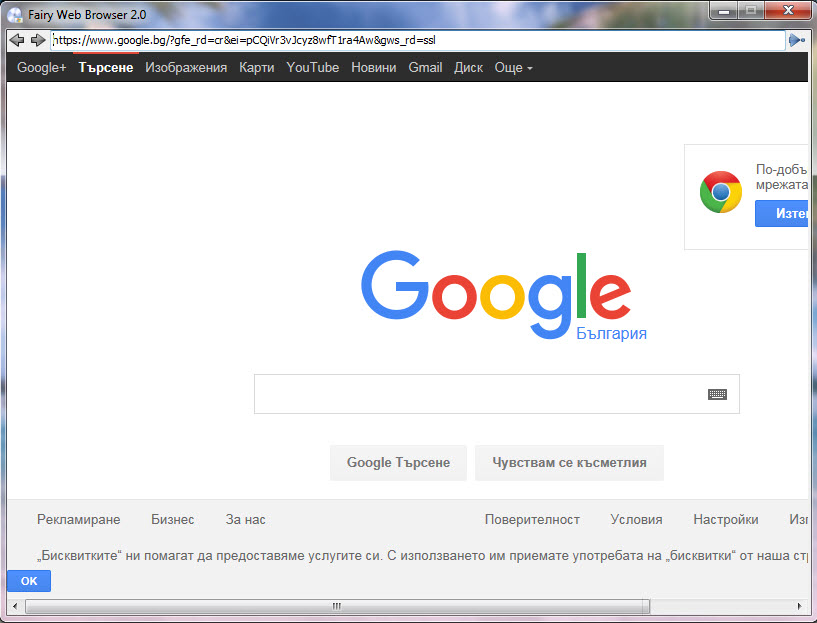
Task: Click the Google Търсене button
Action: [398, 463]
